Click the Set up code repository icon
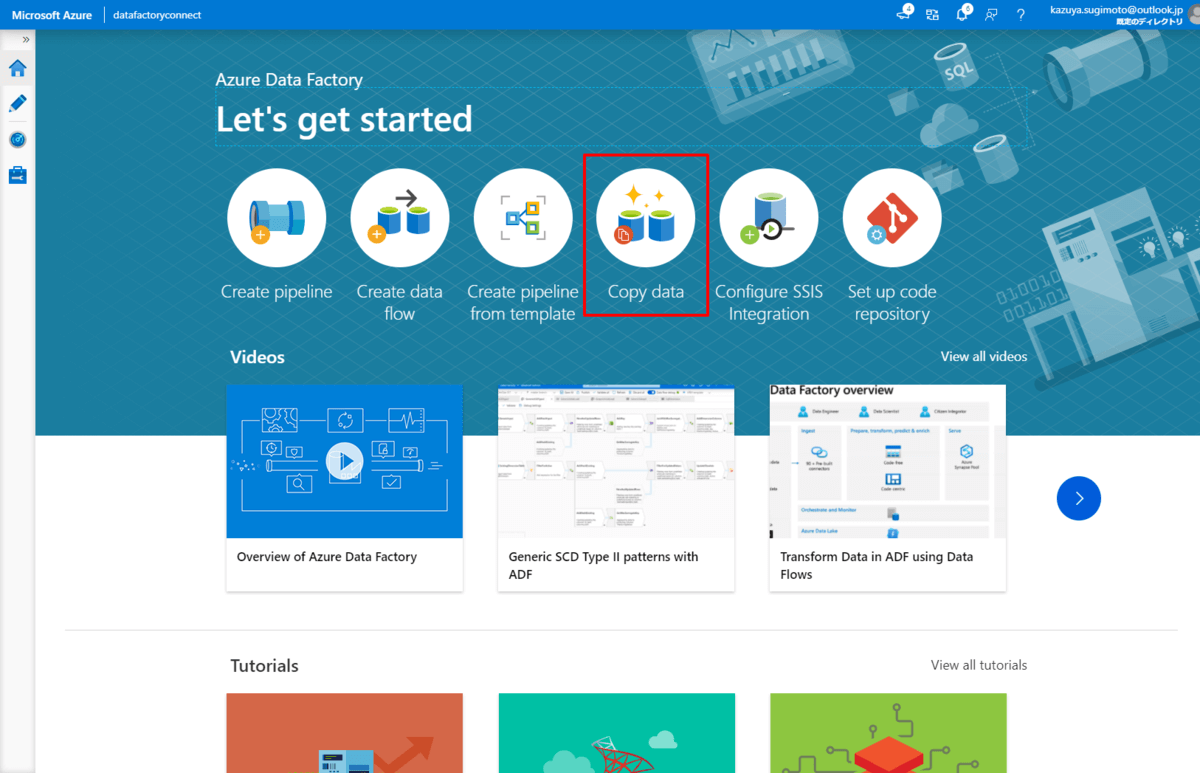The height and width of the screenshot is (773, 1200). click(x=892, y=218)
